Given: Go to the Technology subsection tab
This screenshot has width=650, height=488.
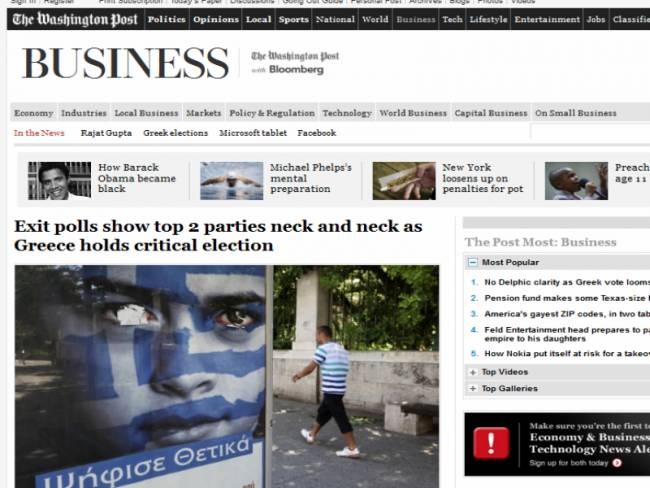Looking at the screenshot, I should pos(346,113).
